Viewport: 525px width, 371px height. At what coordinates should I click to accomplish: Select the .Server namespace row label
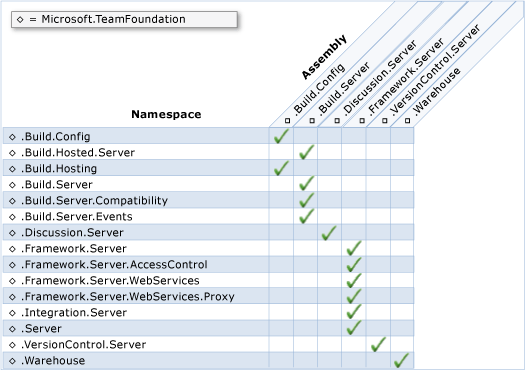click(x=41, y=328)
